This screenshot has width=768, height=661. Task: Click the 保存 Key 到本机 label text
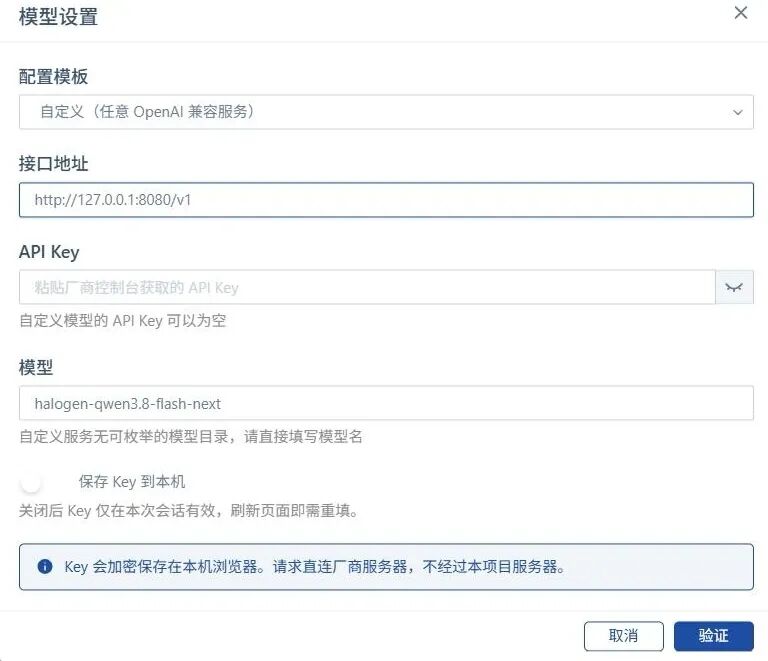pos(132,482)
